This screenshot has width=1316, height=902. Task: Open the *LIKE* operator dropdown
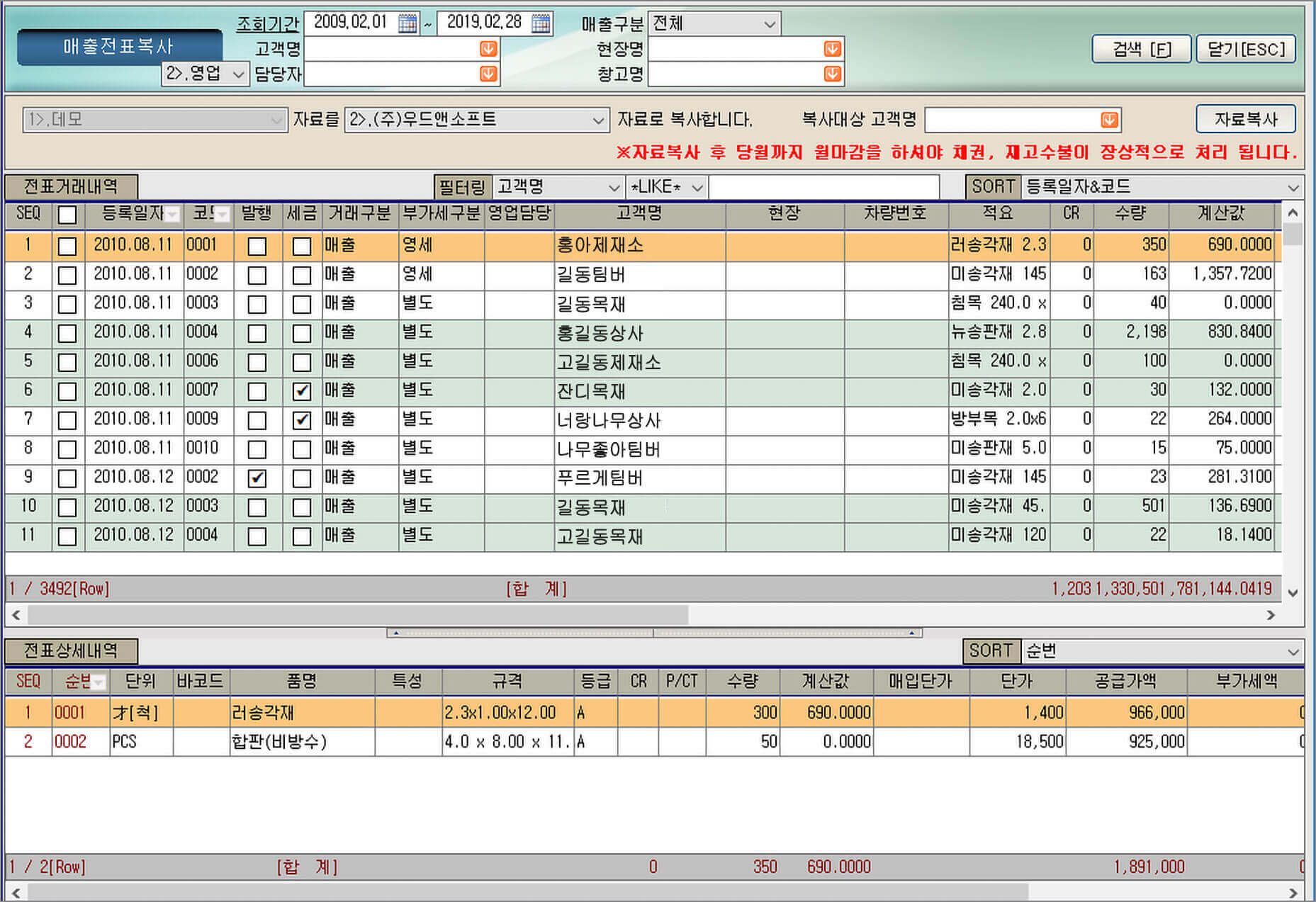667,187
